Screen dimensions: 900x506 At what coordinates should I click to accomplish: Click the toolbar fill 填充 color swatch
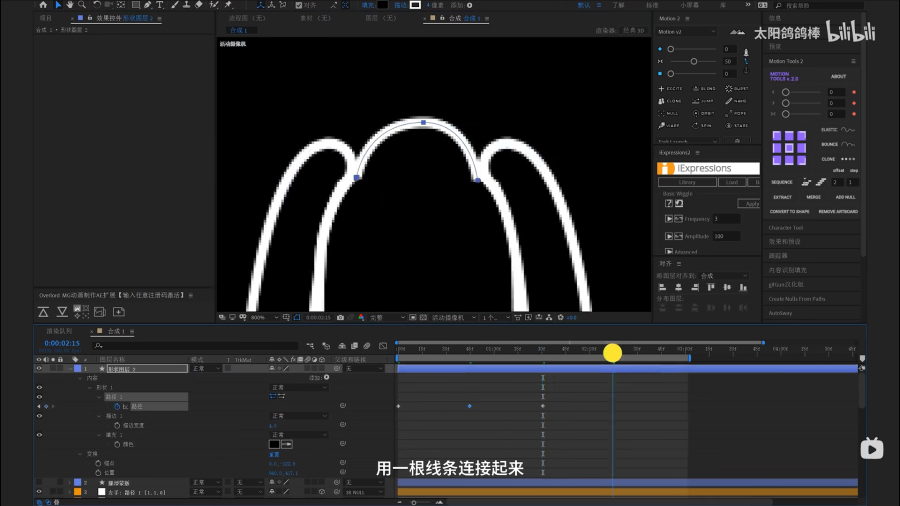[x=383, y=5]
